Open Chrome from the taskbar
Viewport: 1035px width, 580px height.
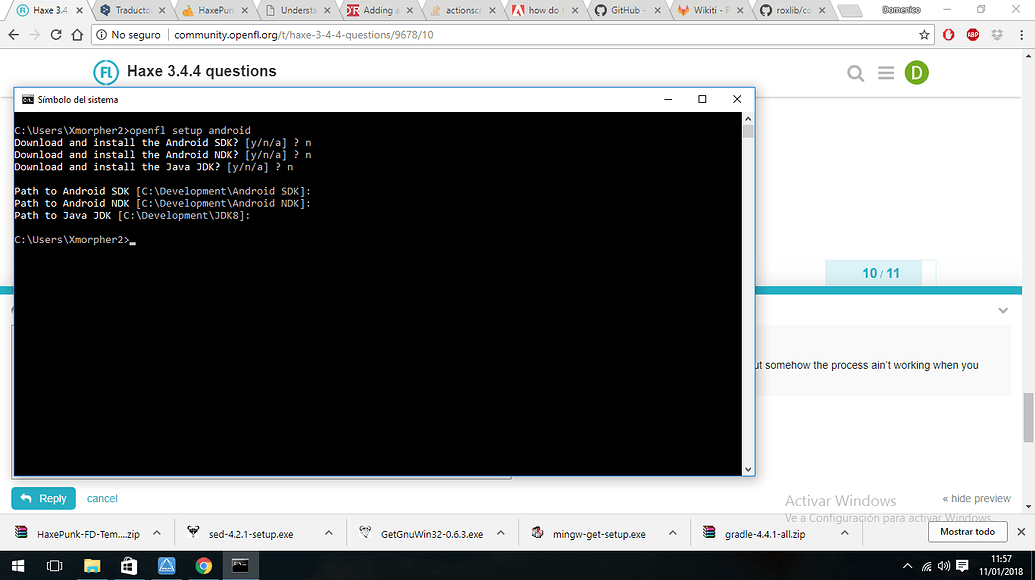coord(203,566)
